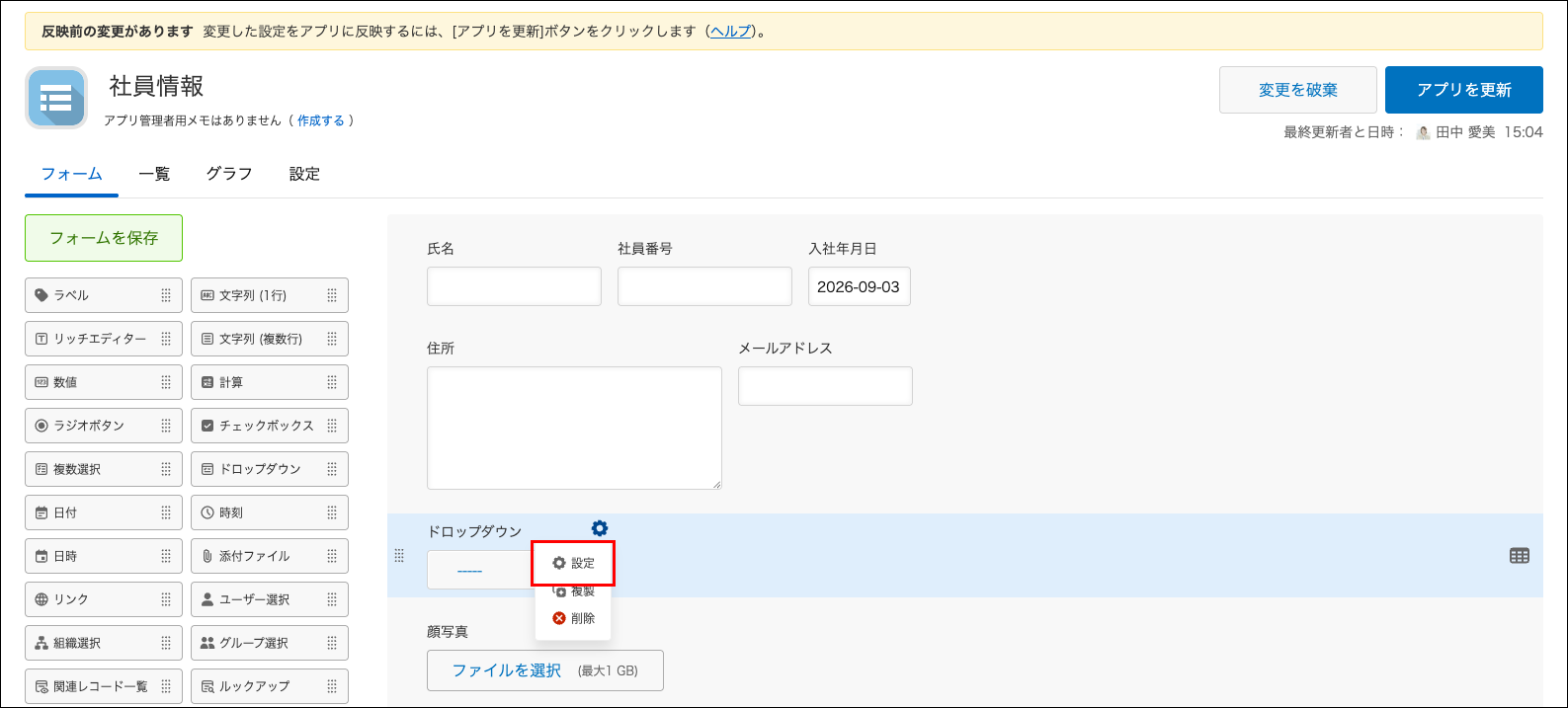Click the ドロップダウン palette item icon
This screenshot has width=1568, height=708.
click(x=207, y=469)
